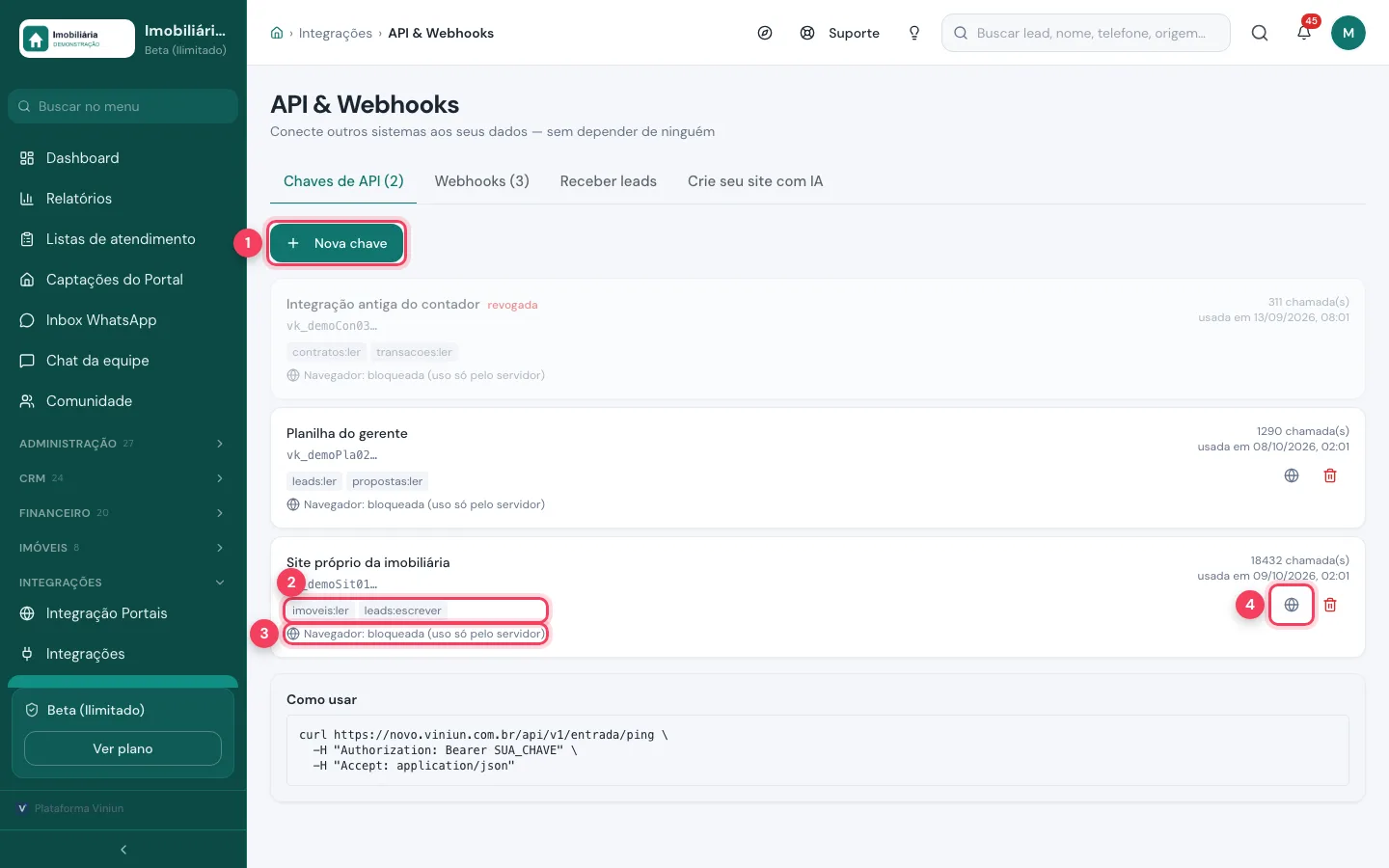Switch to the Receber leads tab
Viewport: 1389px width, 868px height.
click(609, 181)
